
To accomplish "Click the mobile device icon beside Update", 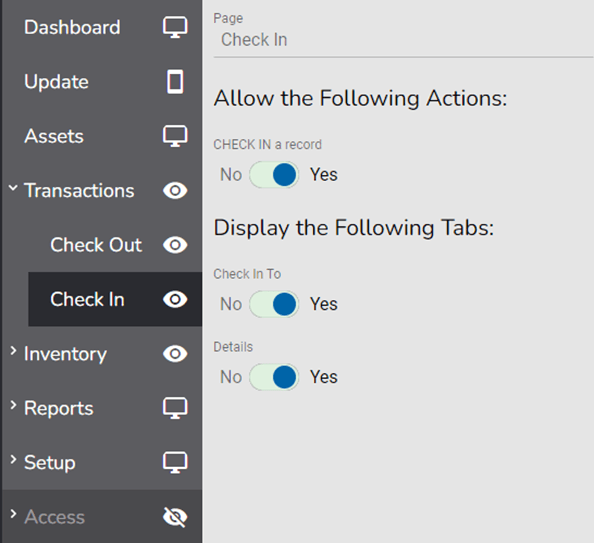I will coord(175,81).
